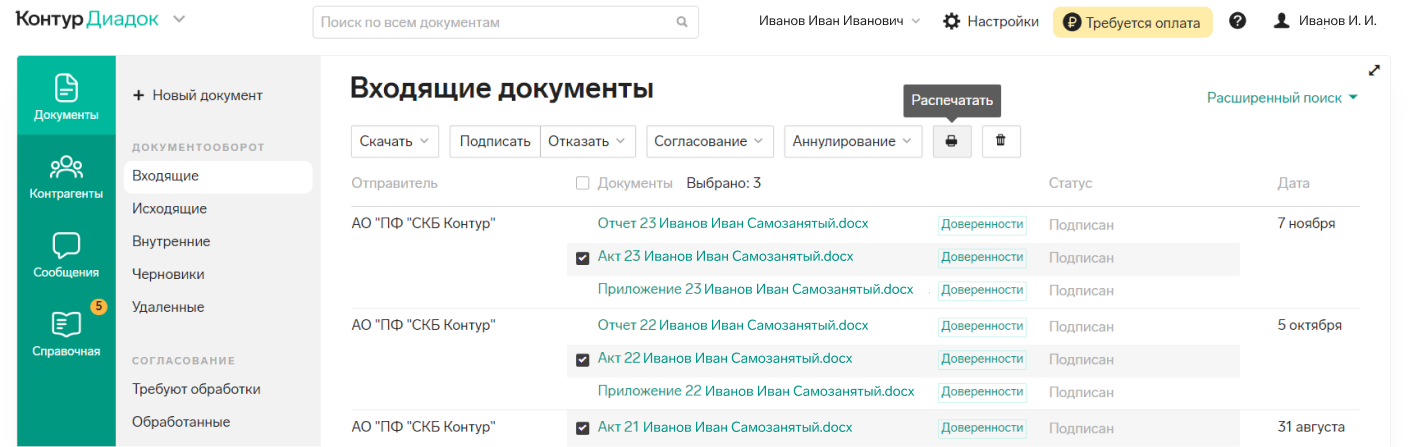
Task: Toggle the select-all Документы checkbox
Action: click(583, 183)
